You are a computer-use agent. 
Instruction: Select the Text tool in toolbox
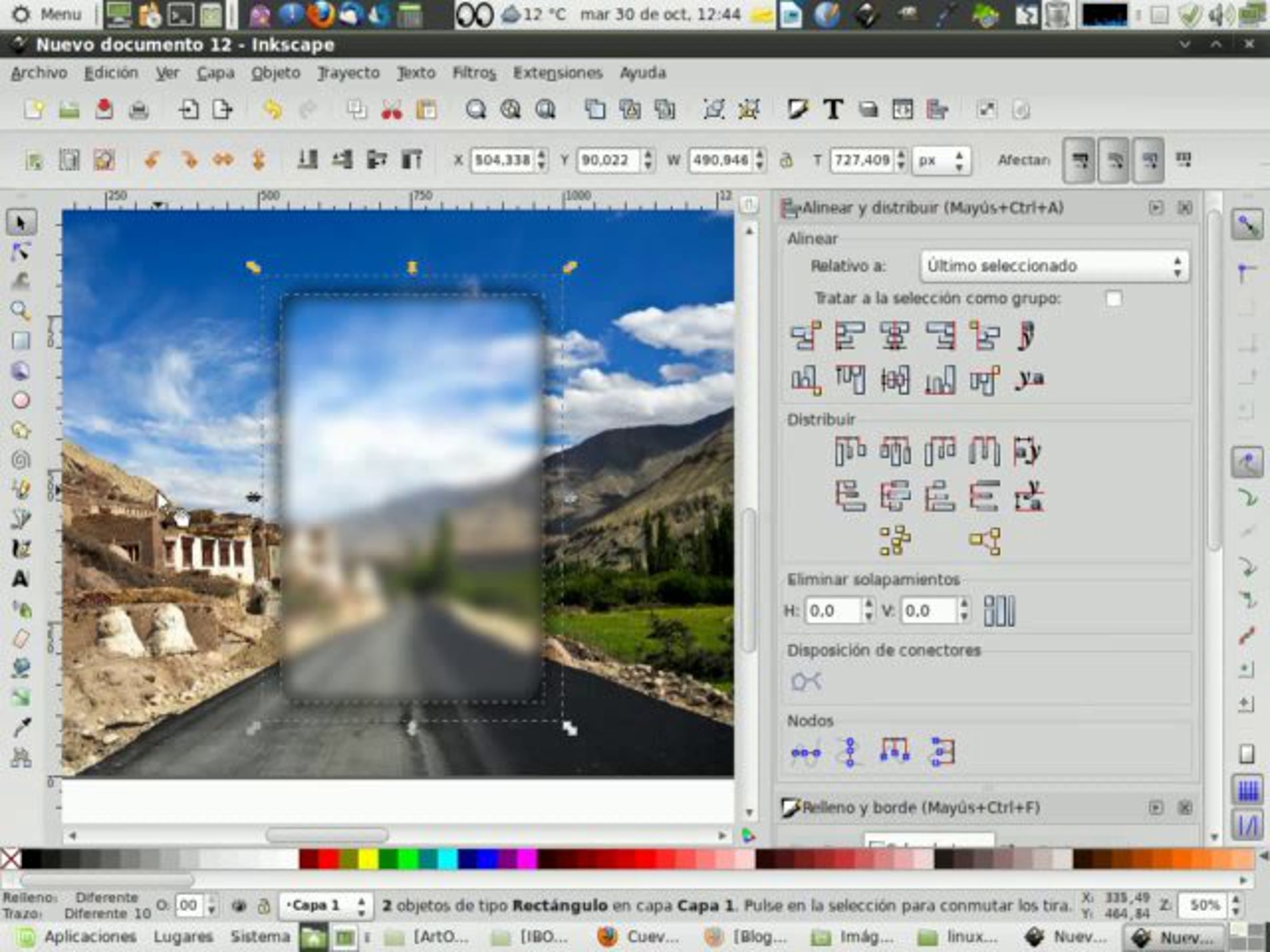21,579
